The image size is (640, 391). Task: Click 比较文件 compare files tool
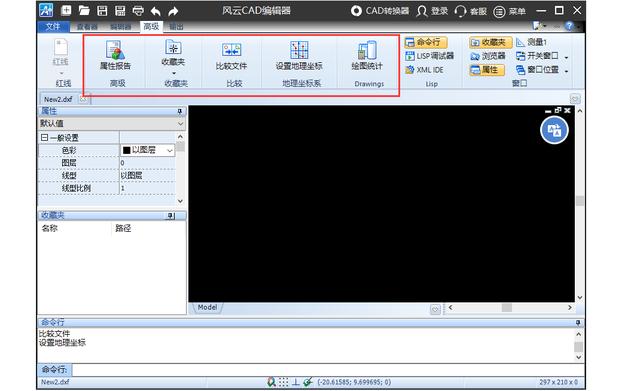click(231, 56)
